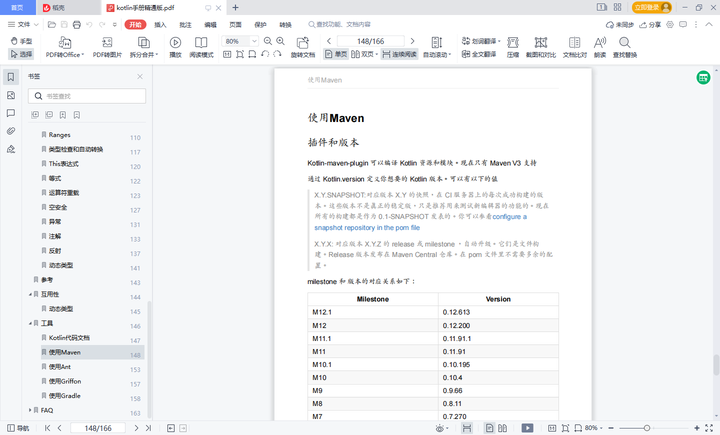Click 文档比对 document compare
Screen dimensions: 720x435
[x=575, y=47]
